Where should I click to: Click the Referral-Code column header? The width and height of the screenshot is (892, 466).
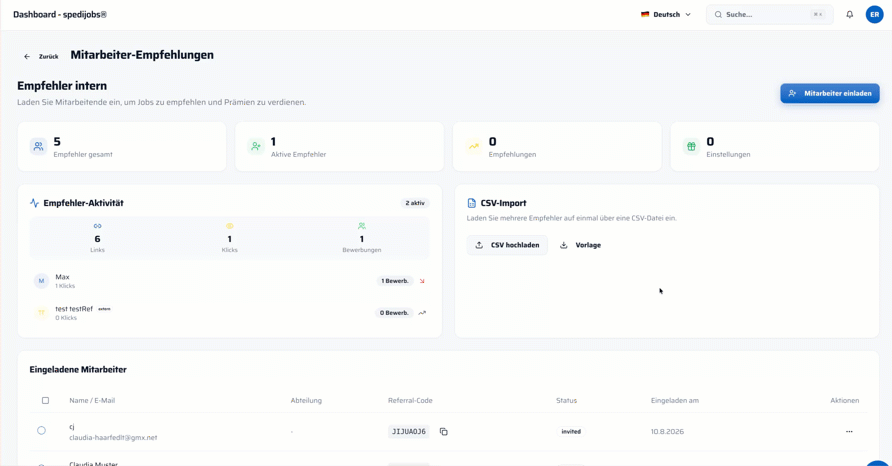pos(410,401)
